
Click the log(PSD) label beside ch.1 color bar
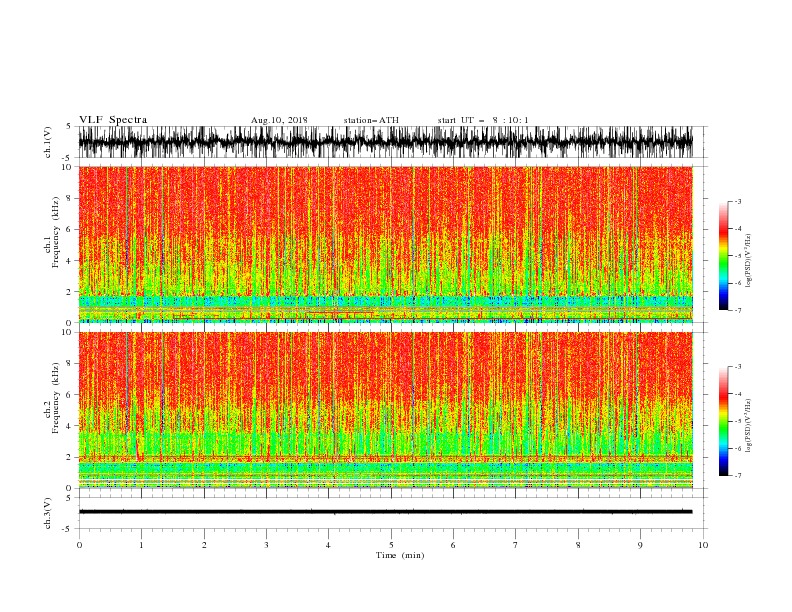749,261
